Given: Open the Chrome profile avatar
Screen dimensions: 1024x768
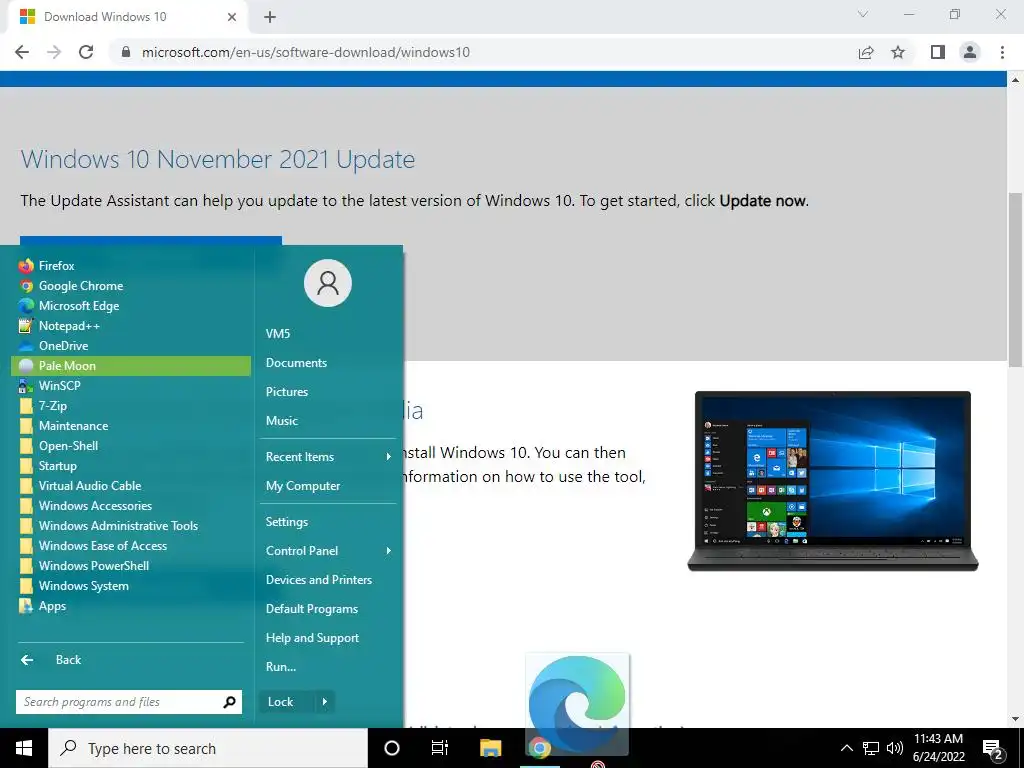Looking at the screenshot, I should pyautogui.click(x=970, y=52).
